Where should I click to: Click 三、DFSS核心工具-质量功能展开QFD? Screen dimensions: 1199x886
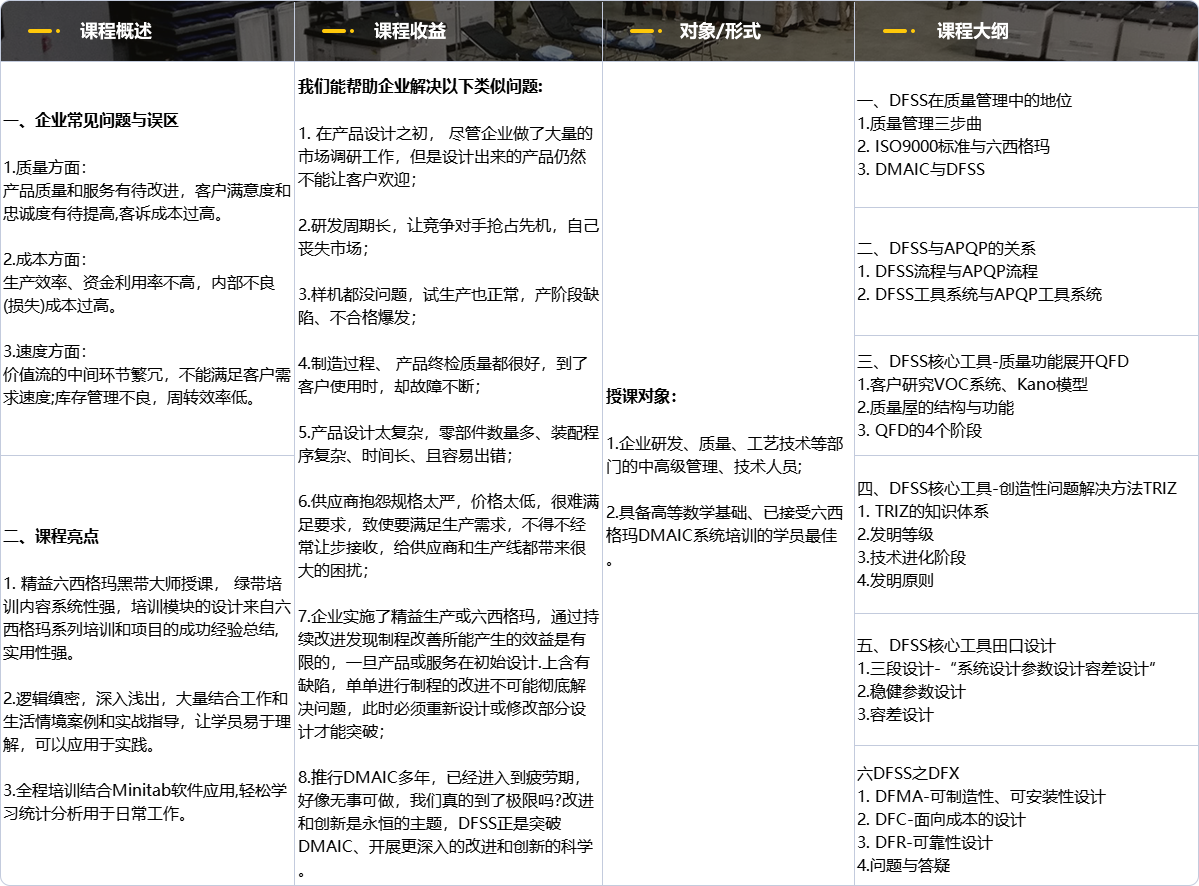tap(993, 361)
